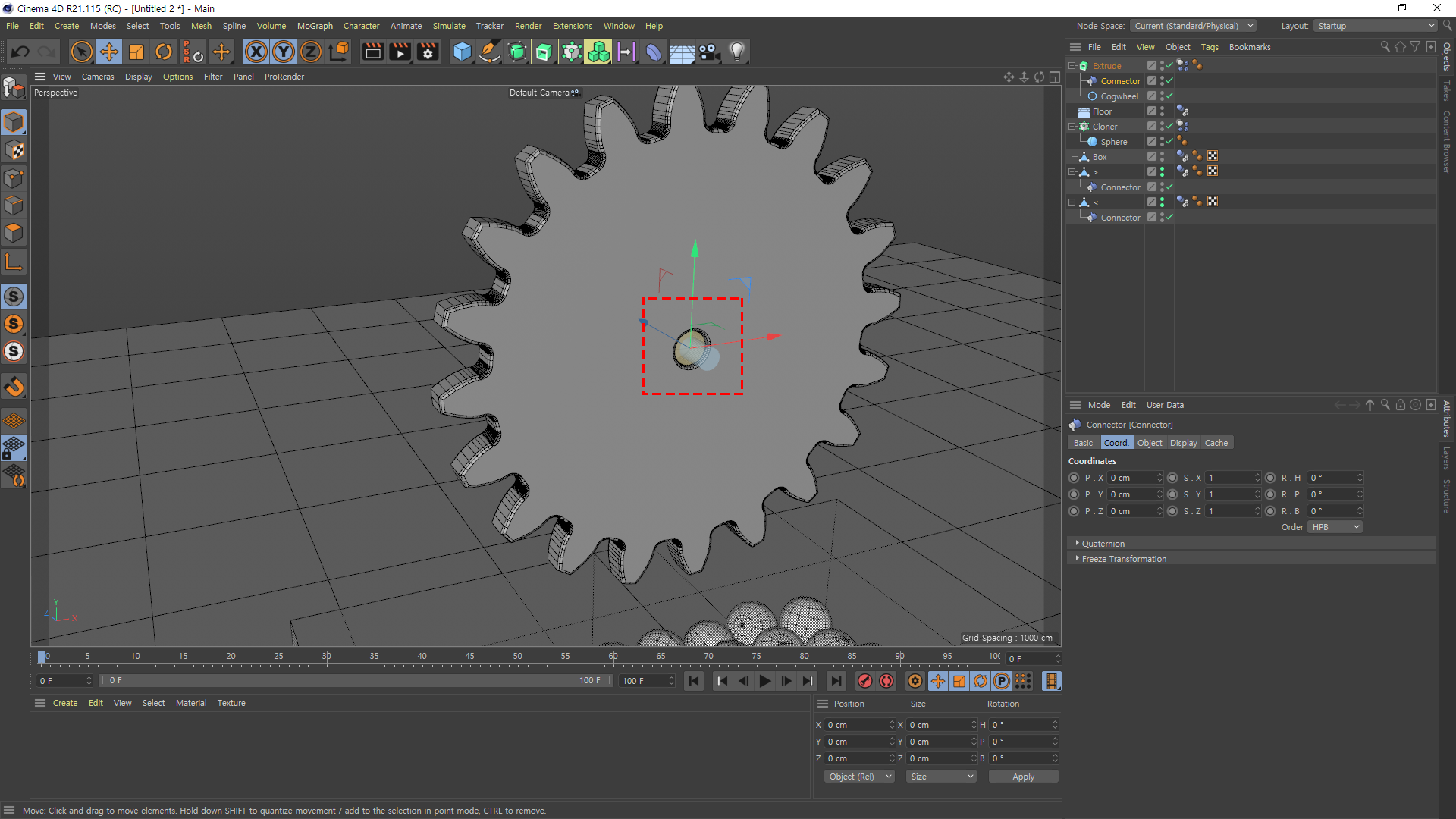Select the Scale tool in toolbar
This screenshot has width=1456, height=819.
coord(136,52)
